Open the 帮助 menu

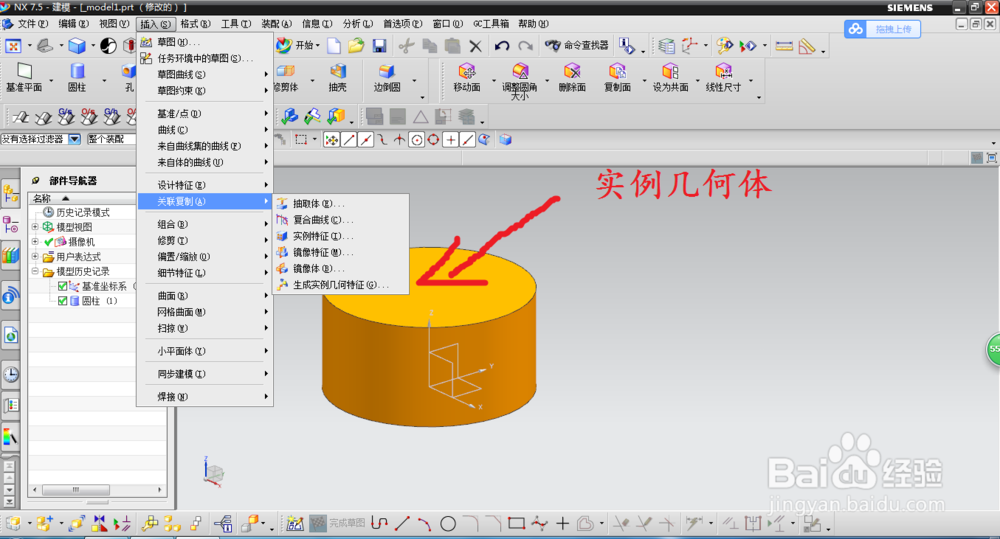pos(533,24)
